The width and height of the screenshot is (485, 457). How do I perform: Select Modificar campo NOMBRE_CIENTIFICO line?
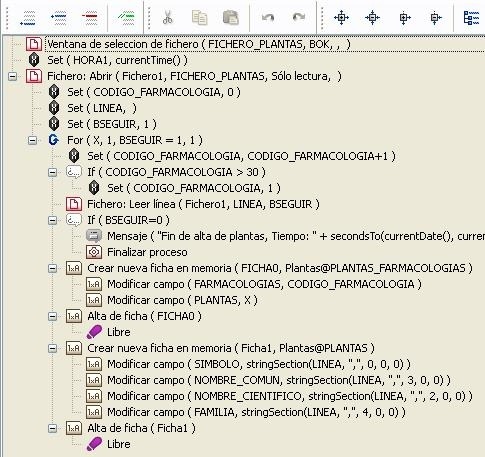(290, 396)
